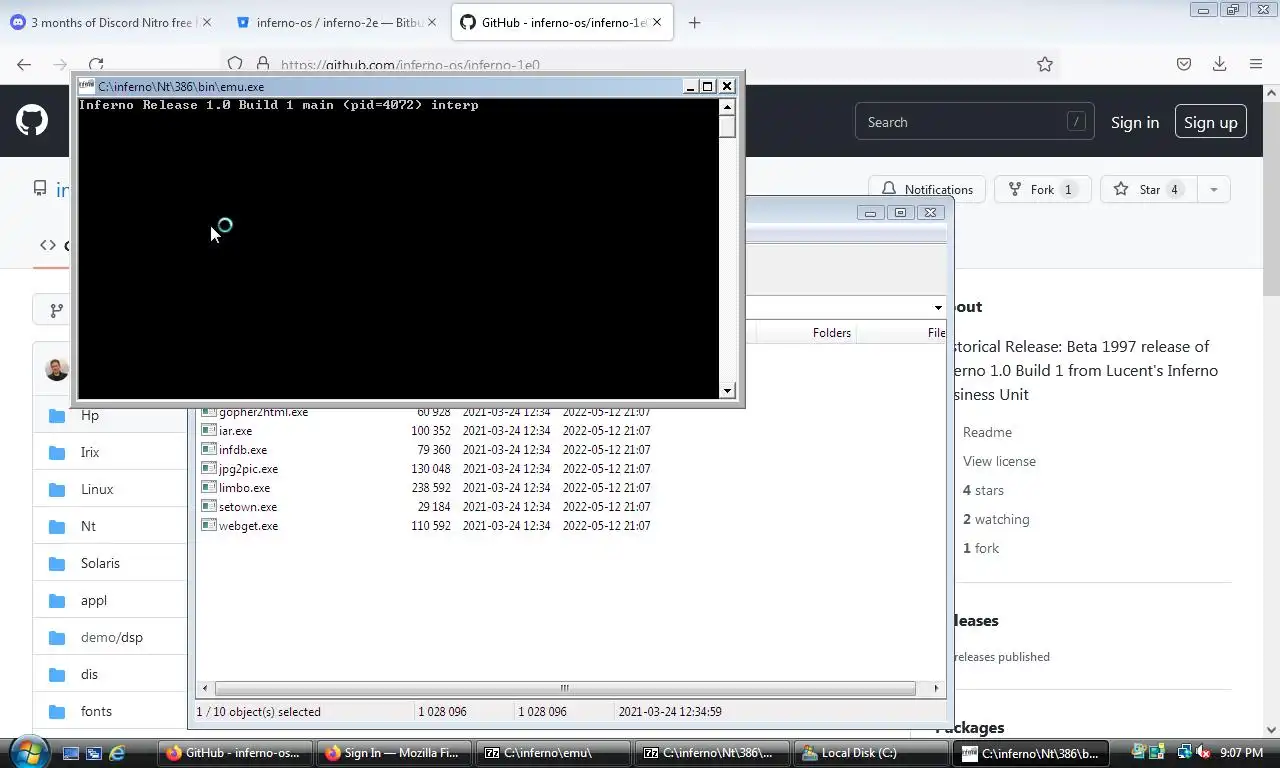Screen dimensions: 1280x768
Task: Open the Linux folder in repository
Action: pos(97,489)
